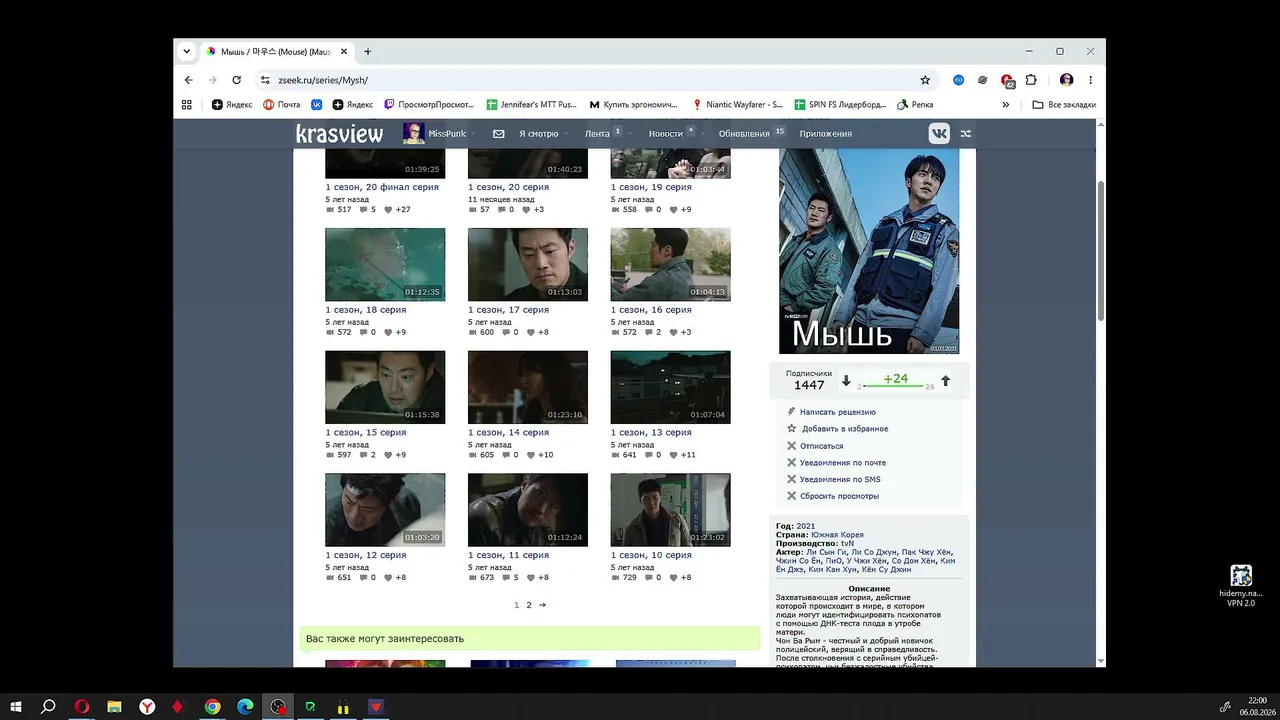Viewport: 1280px width, 720px height.
Task: Click the address bar URL field
Action: click(x=590, y=80)
